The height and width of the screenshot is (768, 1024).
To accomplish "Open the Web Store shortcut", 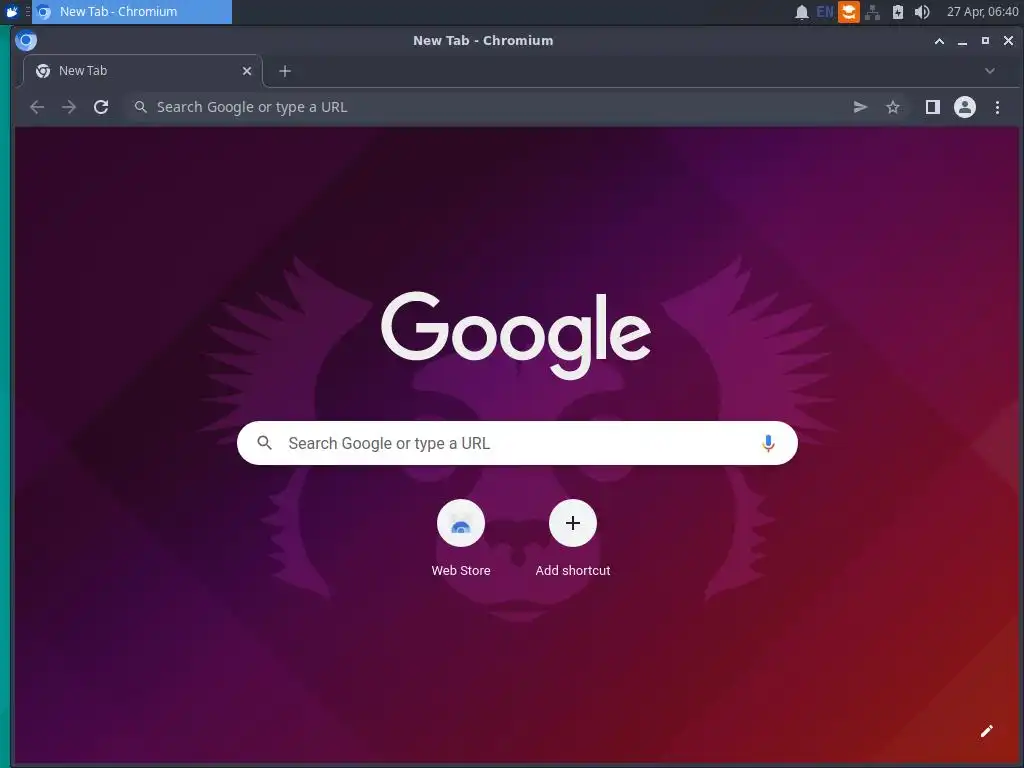I will tap(461, 539).
